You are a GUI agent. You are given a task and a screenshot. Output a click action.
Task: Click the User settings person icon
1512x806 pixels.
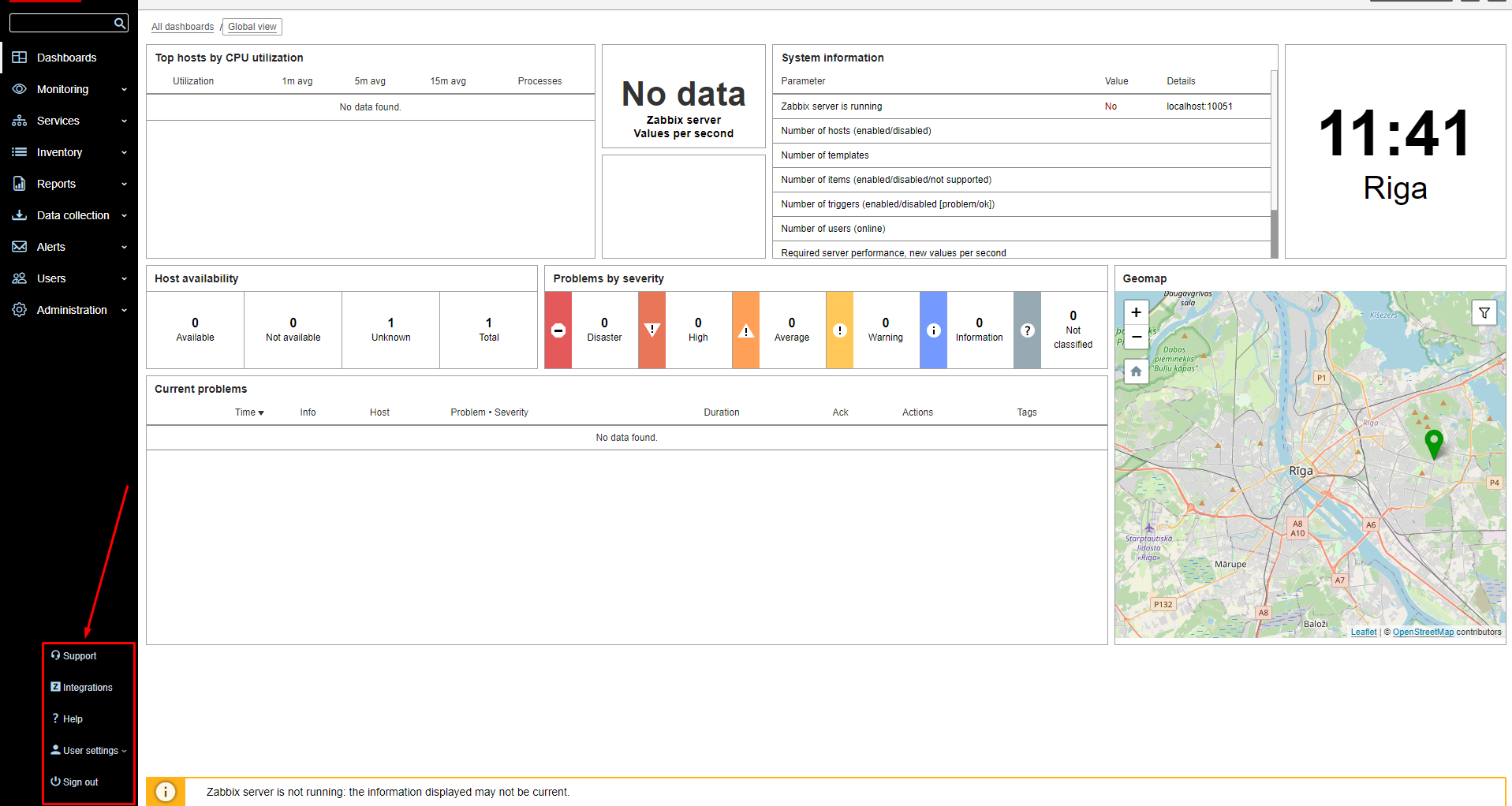point(55,750)
